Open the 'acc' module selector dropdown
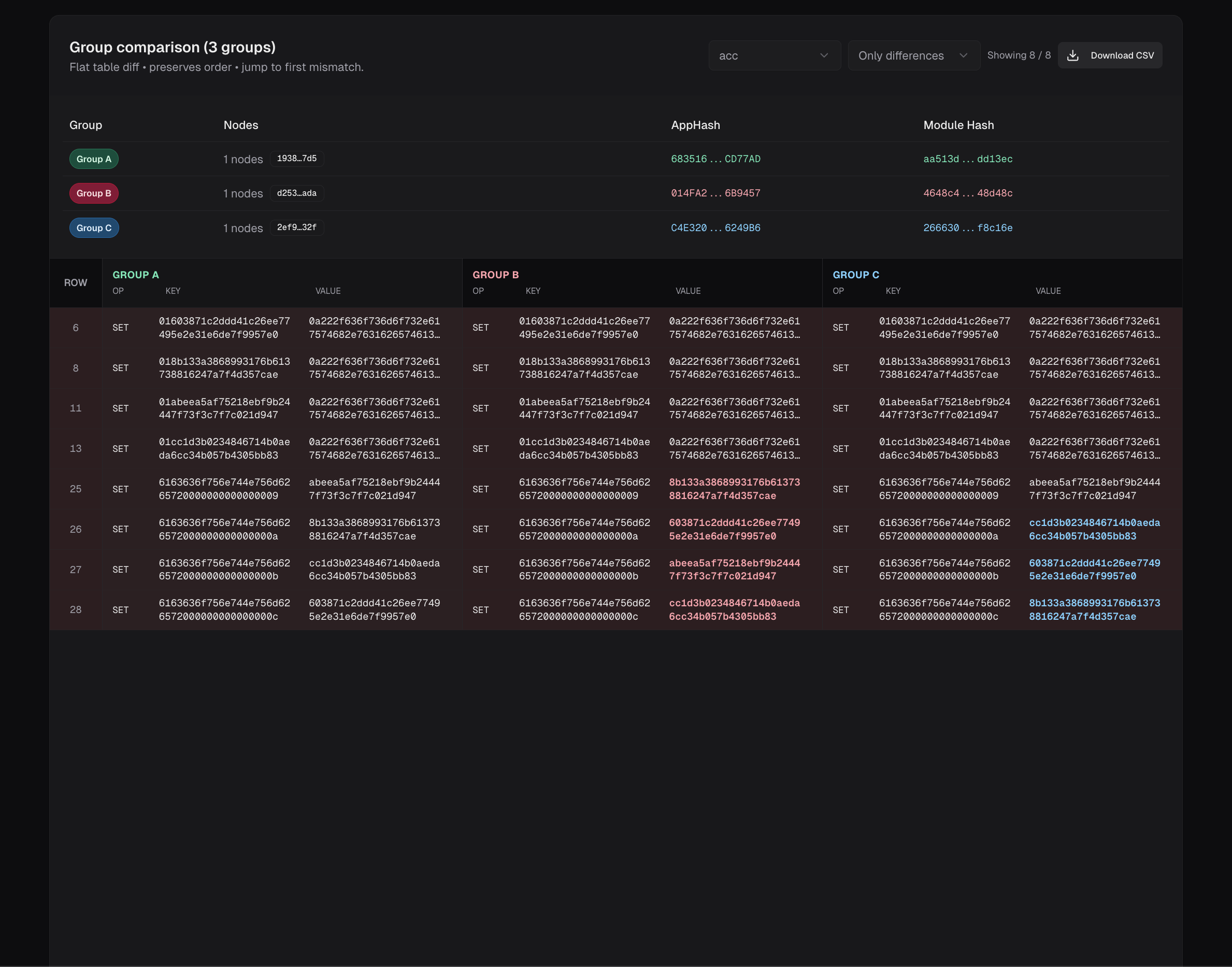This screenshot has width=1232, height=967. (x=774, y=55)
